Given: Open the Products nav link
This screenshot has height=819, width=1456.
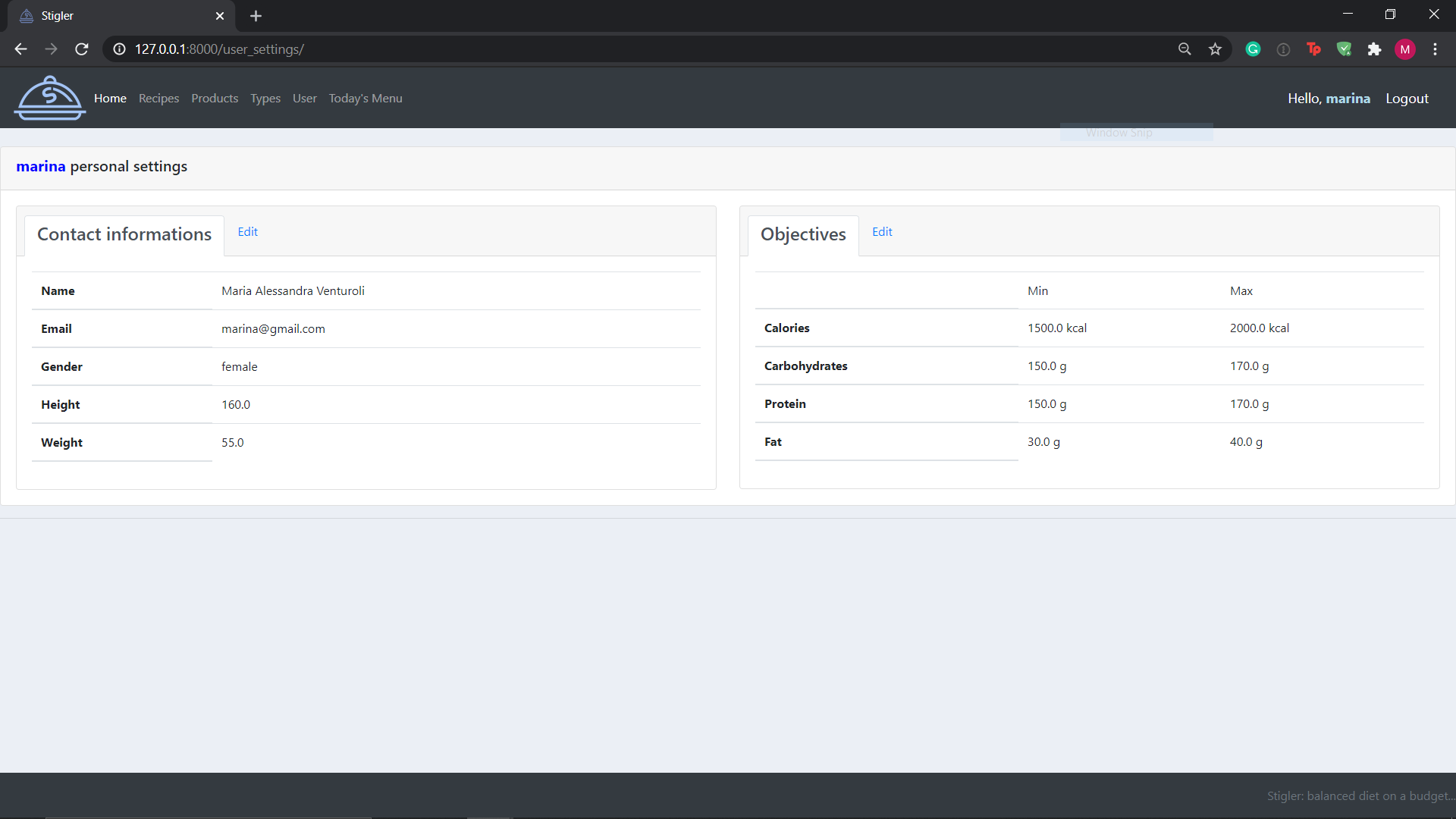Looking at the screenshot, I should [x=215, y=99].
